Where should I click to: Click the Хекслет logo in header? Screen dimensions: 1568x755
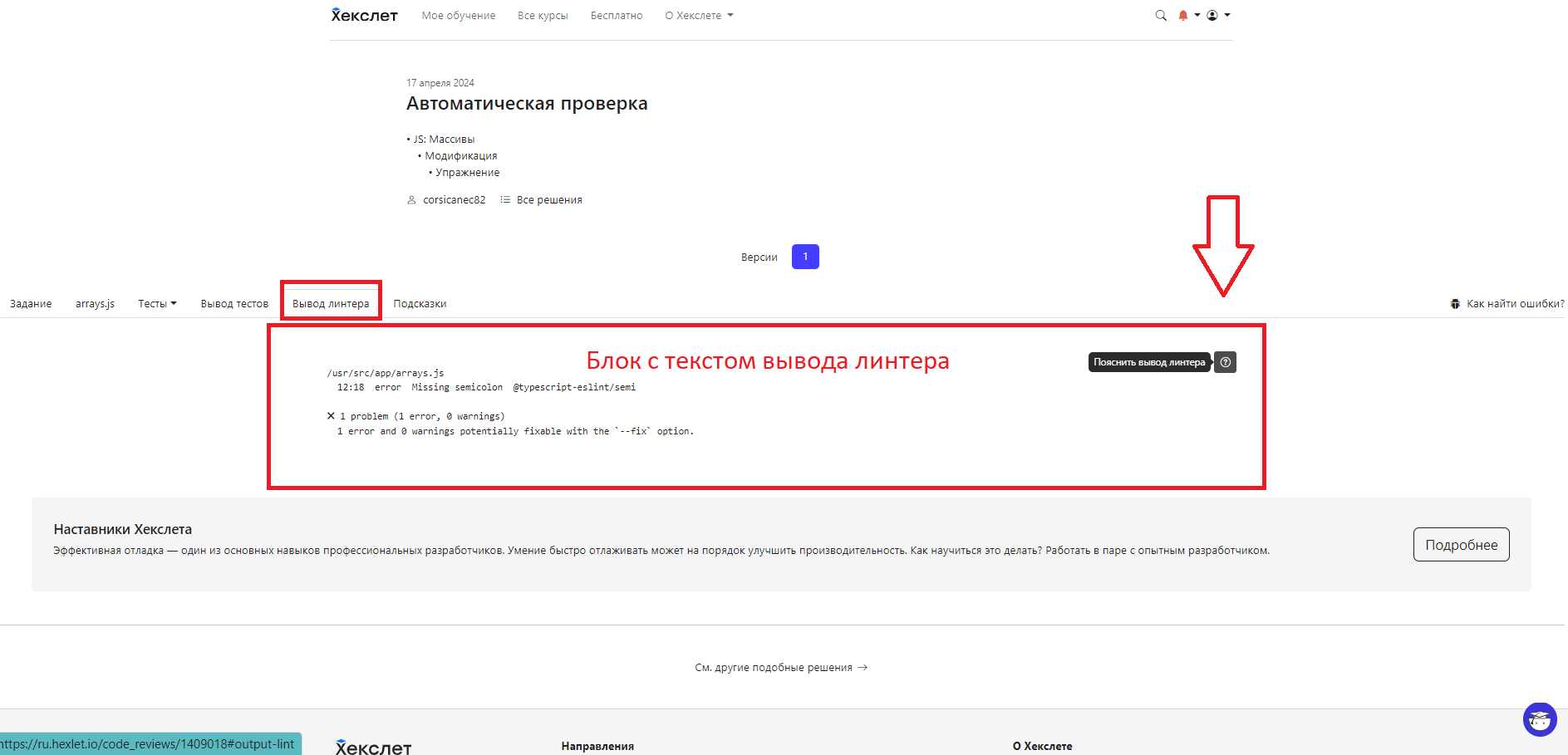pyautogui.click(x=364, y=16)
